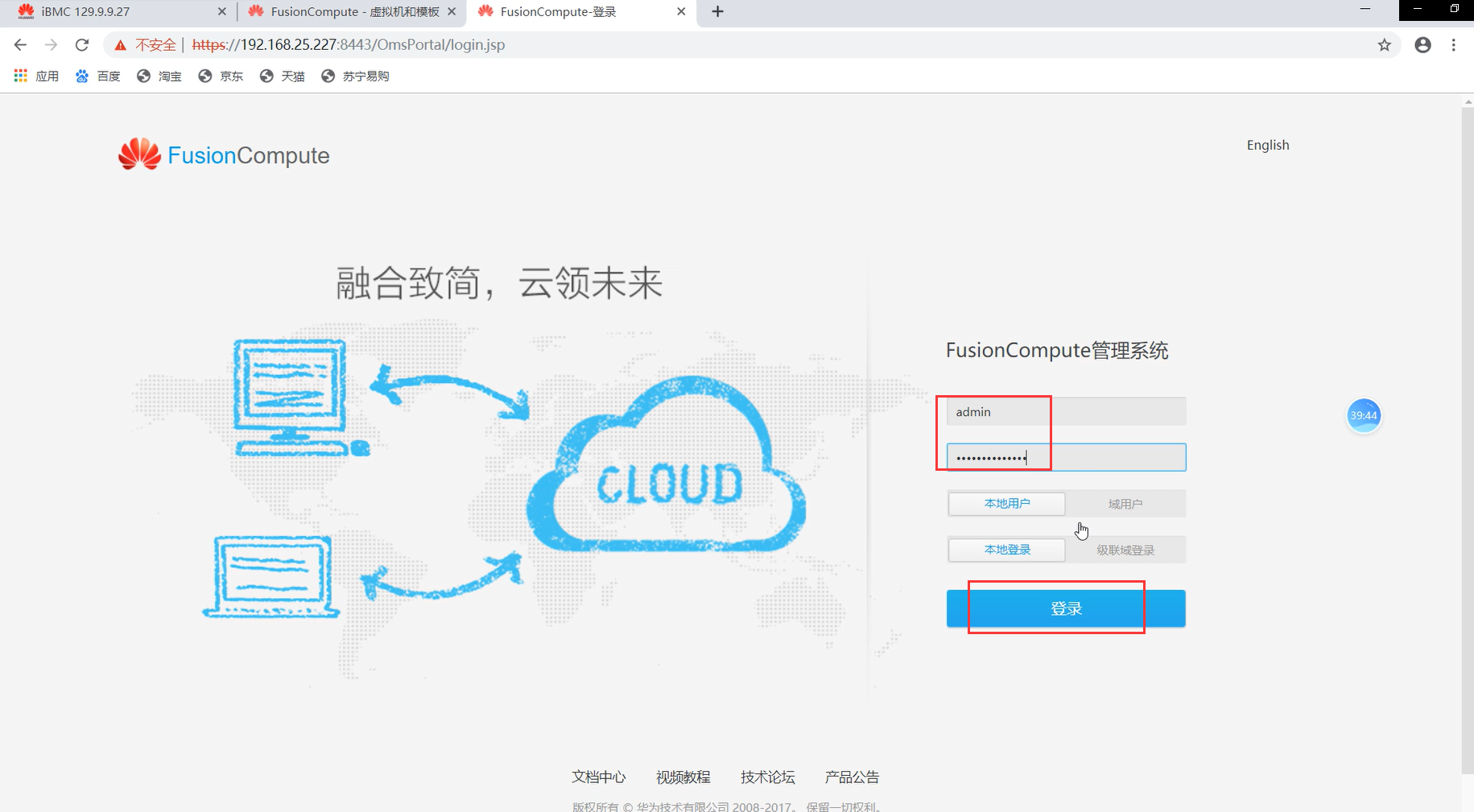Click the round blue 39:44 timer badge
The image size is (1474, 812).
(x=1364, y=415)
